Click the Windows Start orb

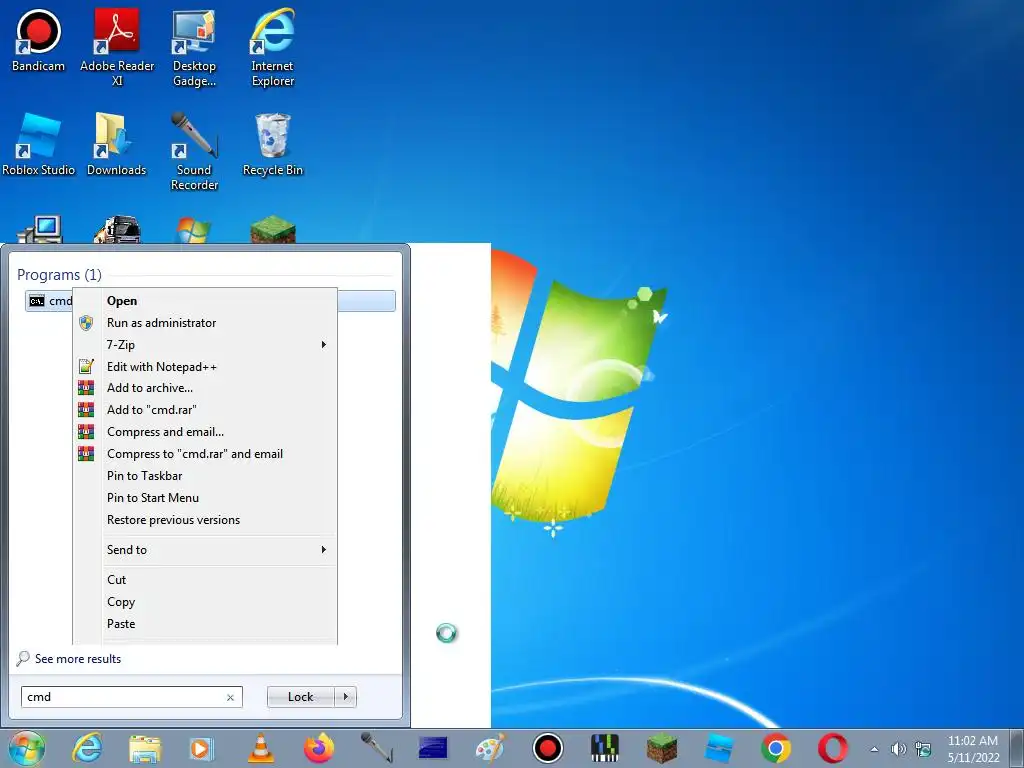pyautogui.click(x=27, y=748)
